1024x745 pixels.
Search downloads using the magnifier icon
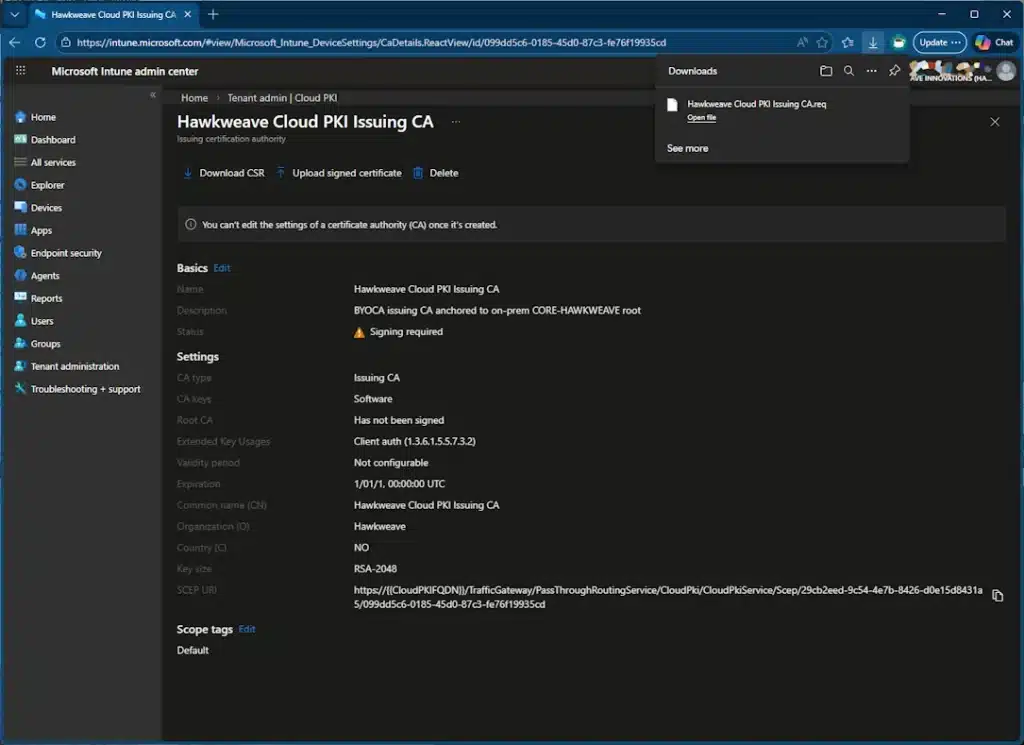pyautogui.click(x=849, y=71)
